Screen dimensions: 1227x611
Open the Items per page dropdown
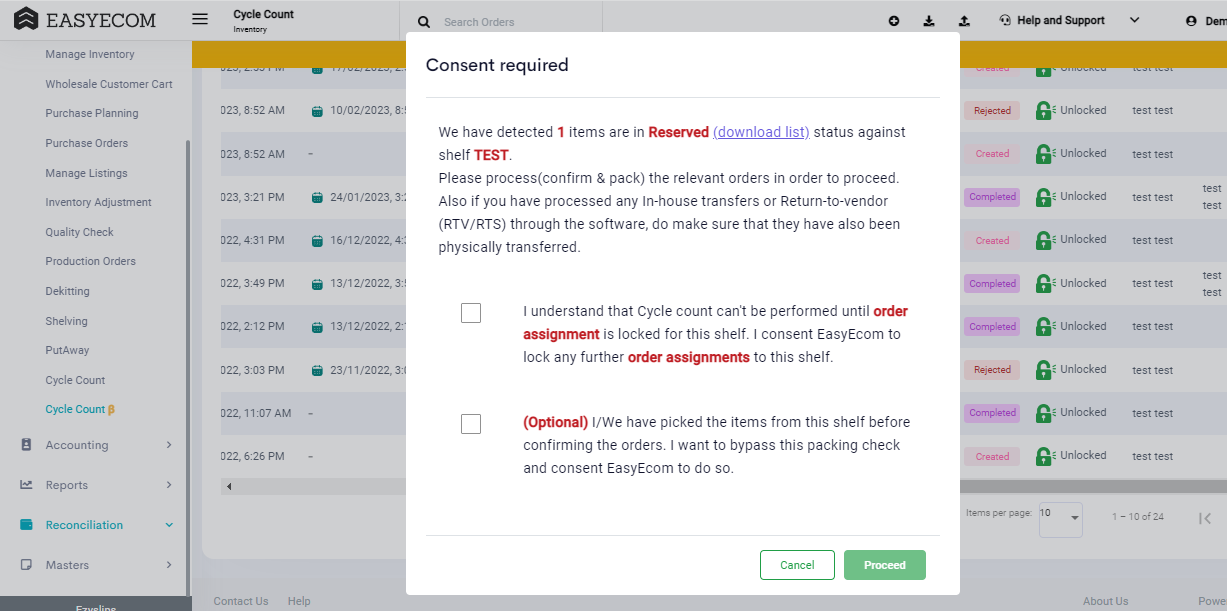click(x=1060, y=518)
